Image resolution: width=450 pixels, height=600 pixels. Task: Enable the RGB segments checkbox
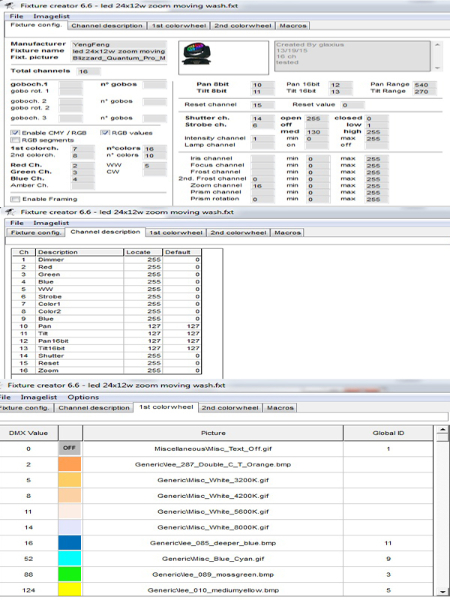coord(15,140)
